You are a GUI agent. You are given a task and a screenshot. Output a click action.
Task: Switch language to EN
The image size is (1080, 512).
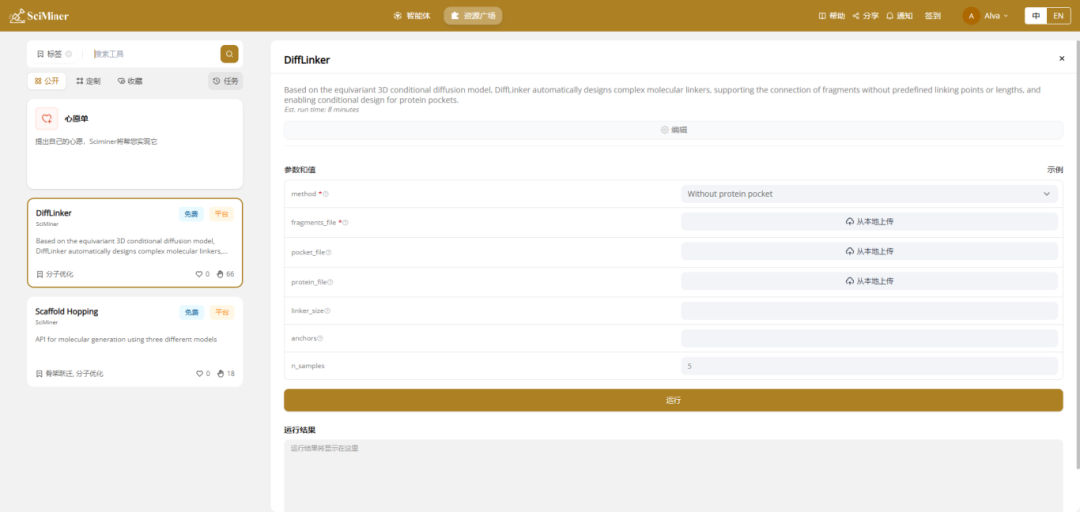pyautogui.click(x=1058, y=16)
